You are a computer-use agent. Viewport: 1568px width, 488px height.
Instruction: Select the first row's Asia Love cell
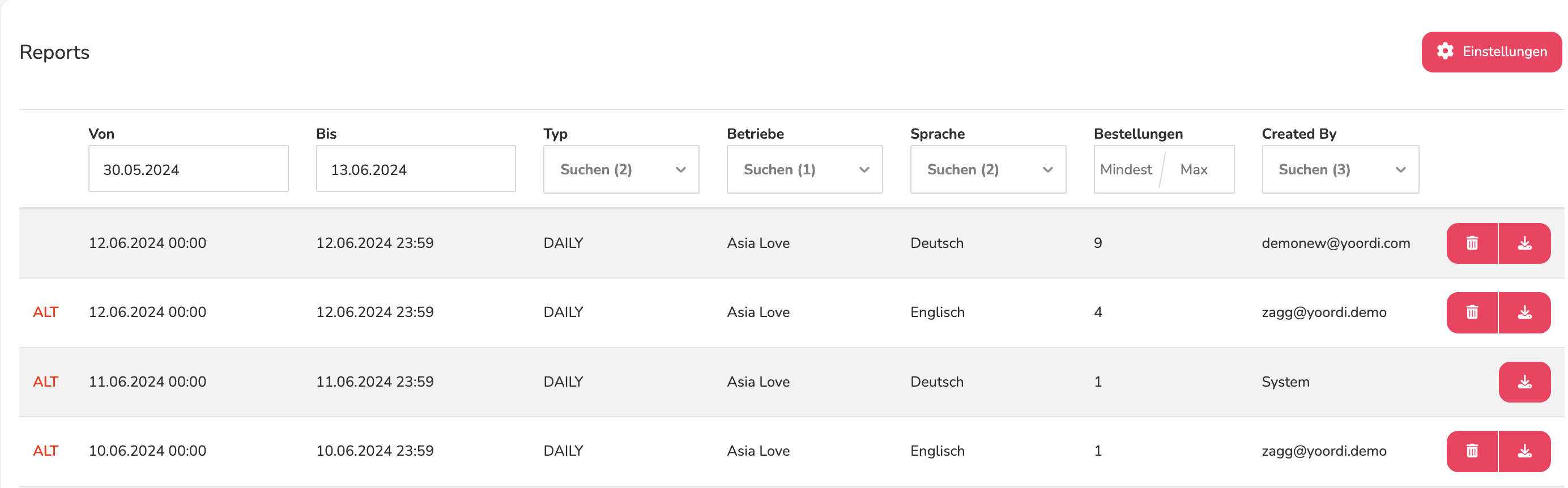pos(759,243)
